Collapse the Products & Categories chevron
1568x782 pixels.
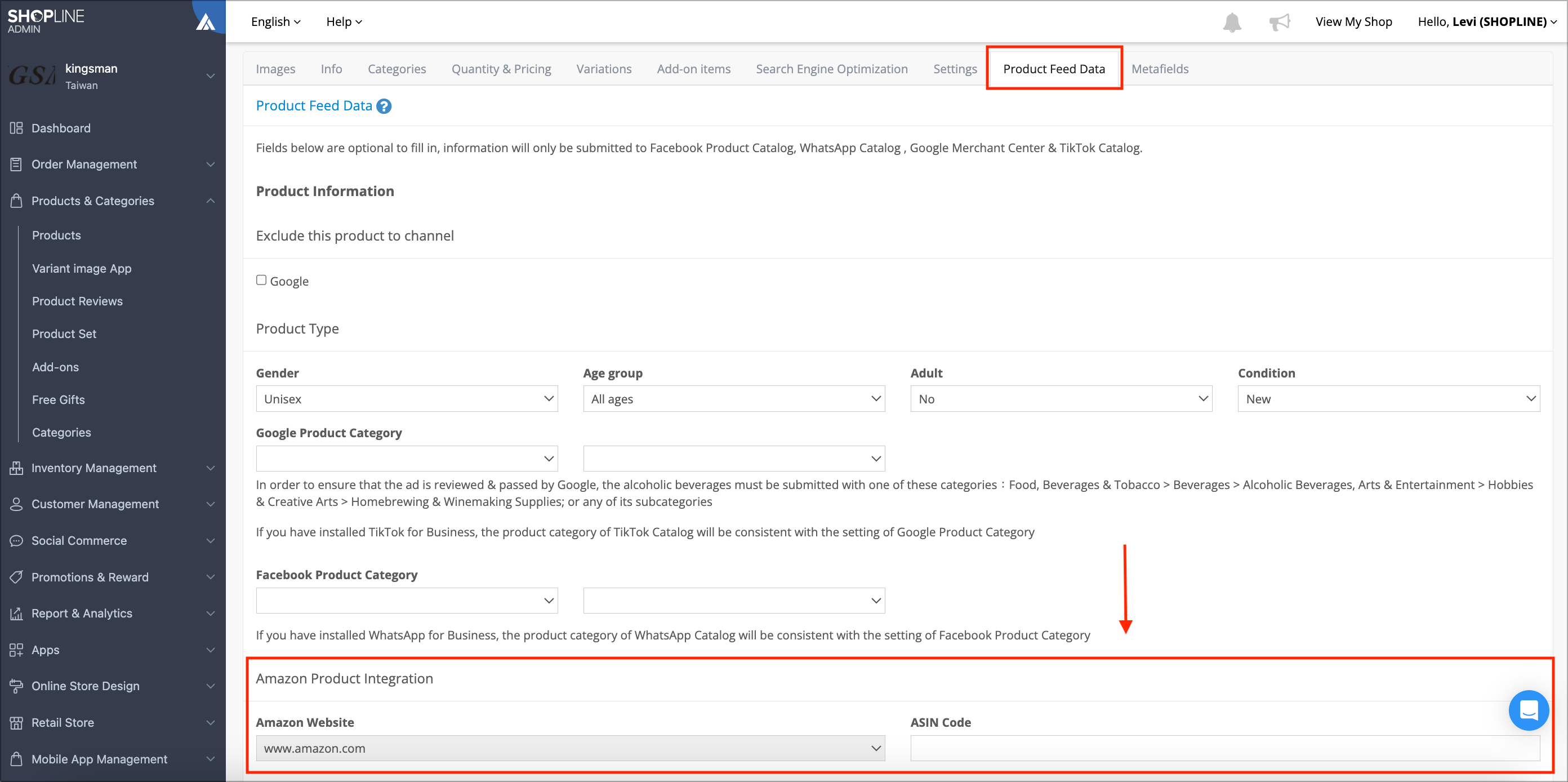coord(211,201)
